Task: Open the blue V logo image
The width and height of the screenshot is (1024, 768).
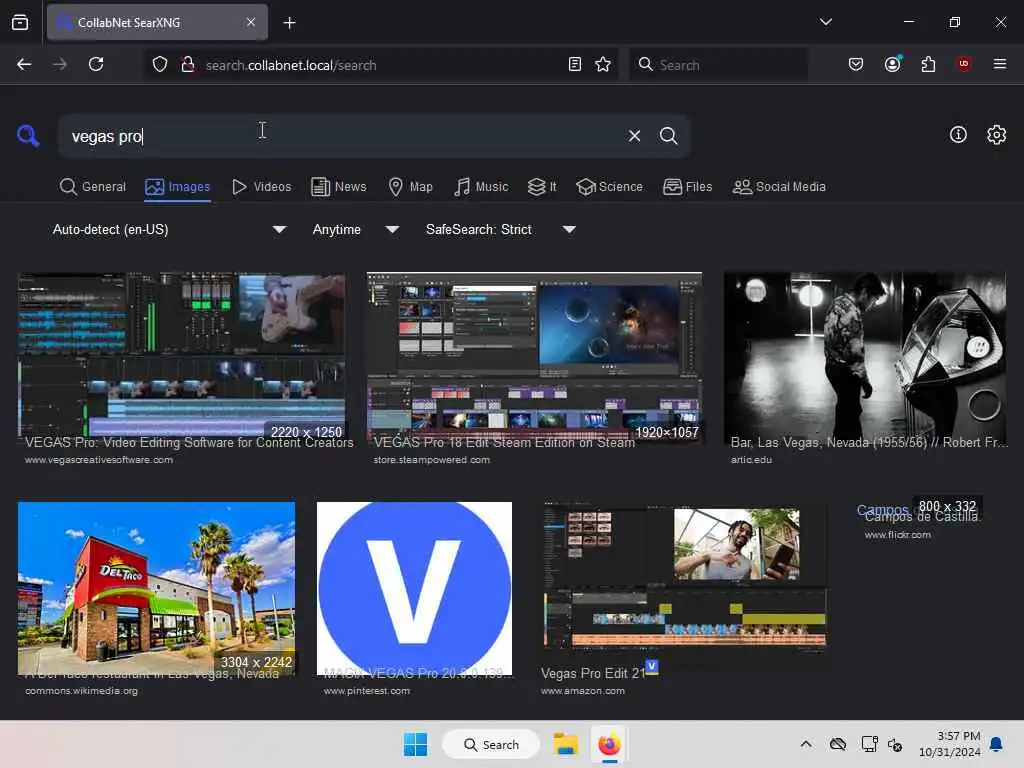Action: pyautogui.click(x=414, y=588)
